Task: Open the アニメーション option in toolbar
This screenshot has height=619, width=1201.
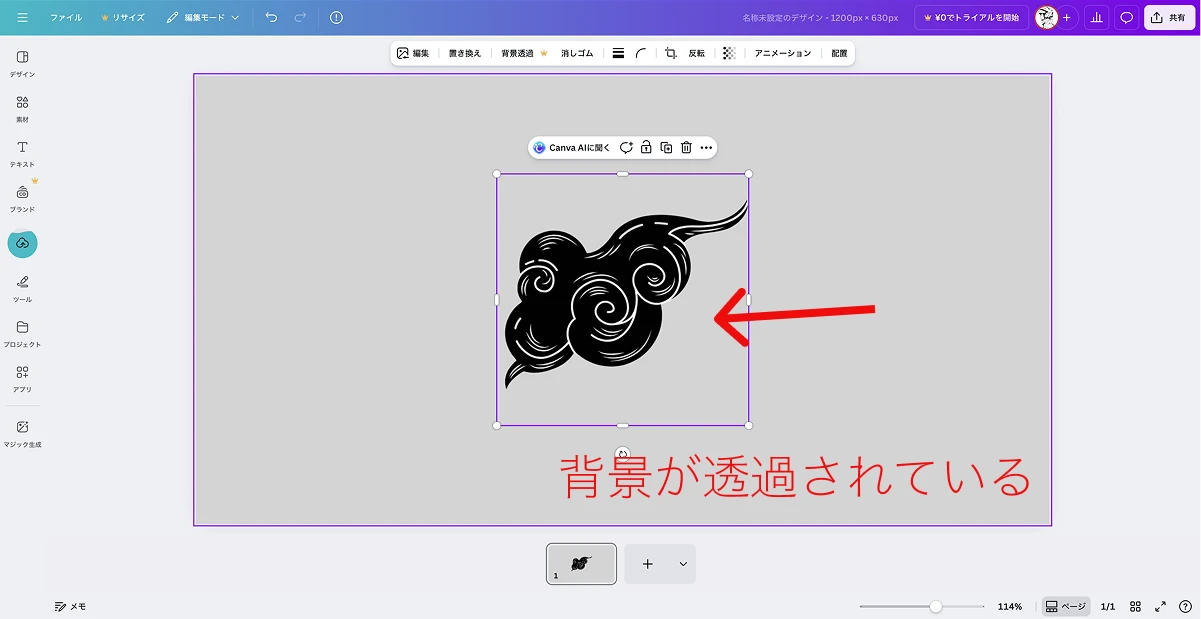Action: tap(783, 53)
